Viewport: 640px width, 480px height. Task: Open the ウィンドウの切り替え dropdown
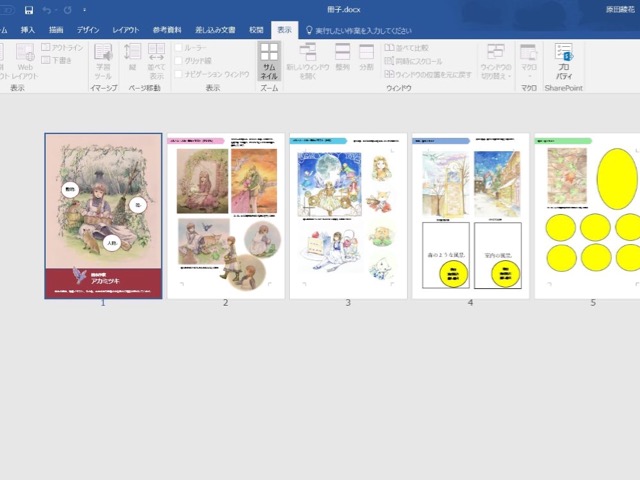coord(496,62)
